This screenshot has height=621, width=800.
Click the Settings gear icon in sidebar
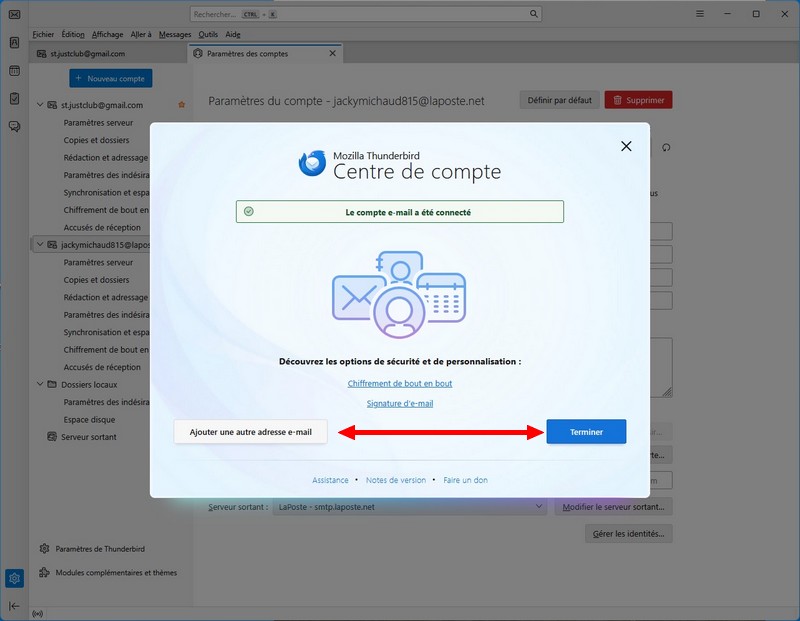[14, 578]
